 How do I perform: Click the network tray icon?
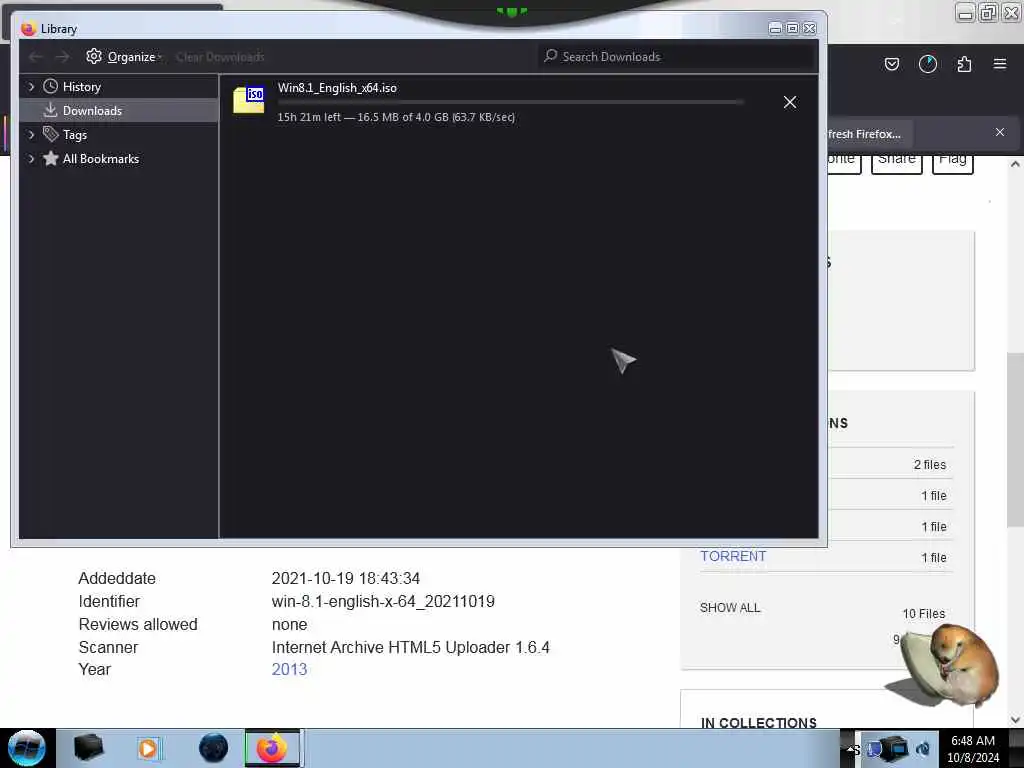893,748
